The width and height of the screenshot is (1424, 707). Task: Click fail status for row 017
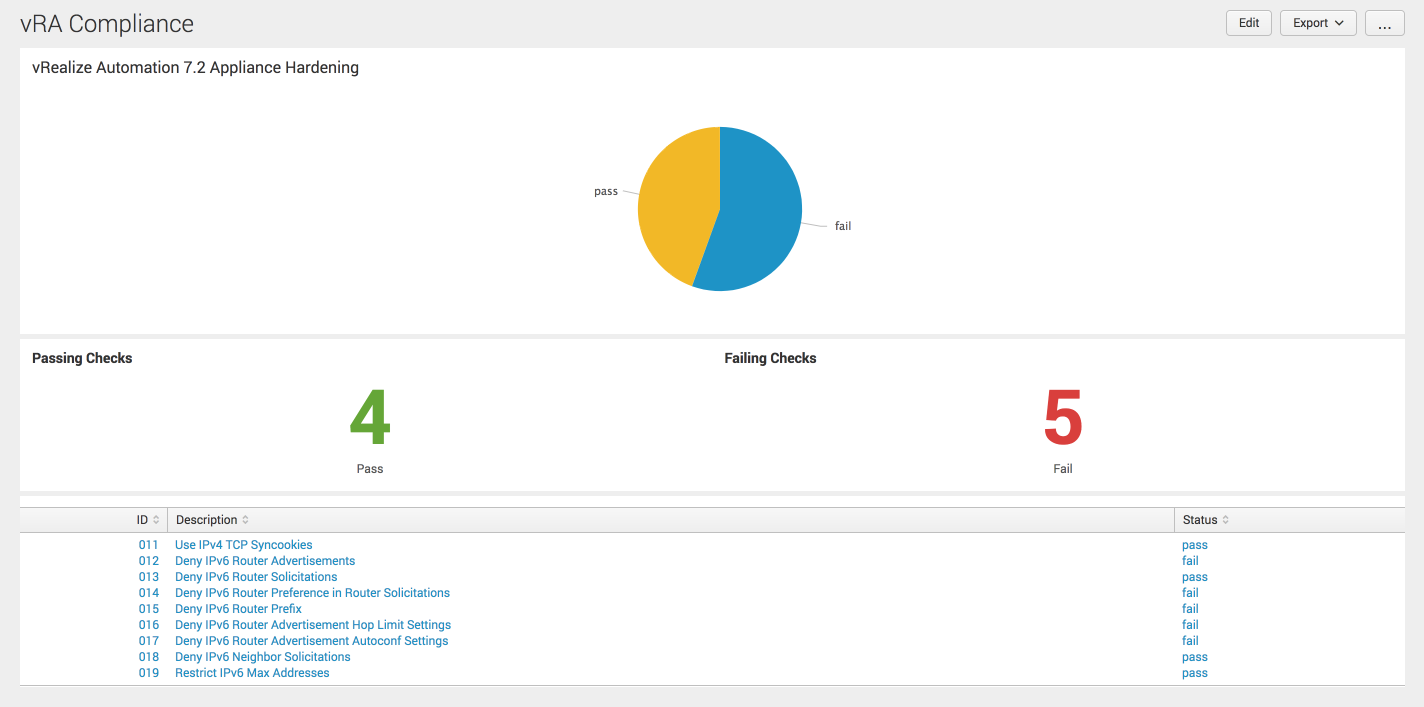(1190, 641)
